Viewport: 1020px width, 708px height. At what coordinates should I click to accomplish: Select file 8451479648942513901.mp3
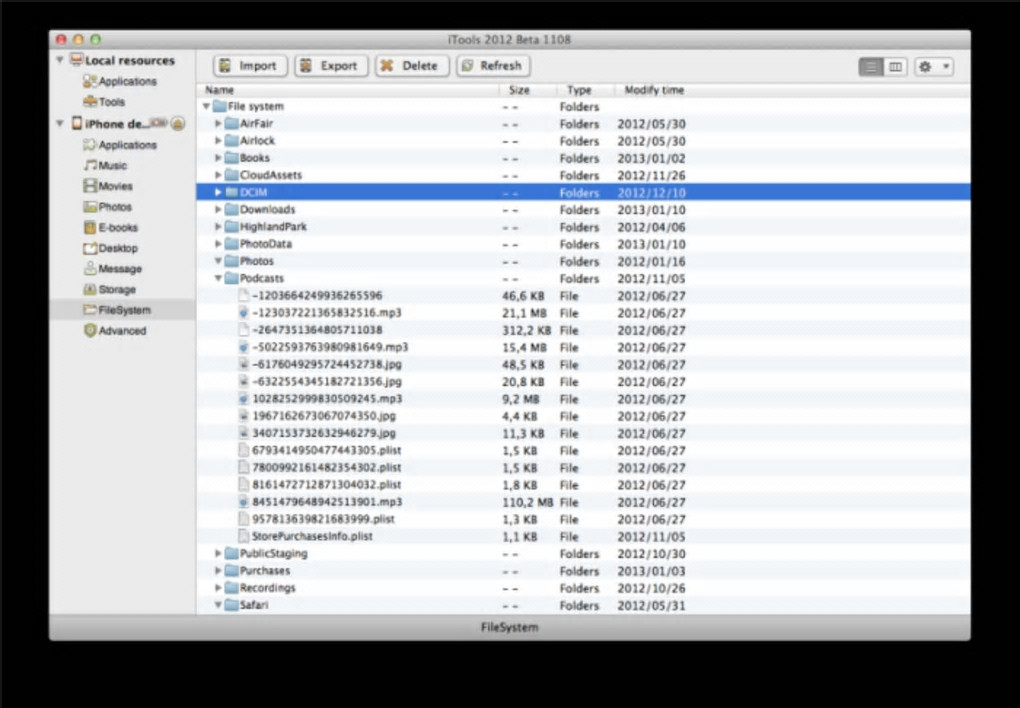582,502
